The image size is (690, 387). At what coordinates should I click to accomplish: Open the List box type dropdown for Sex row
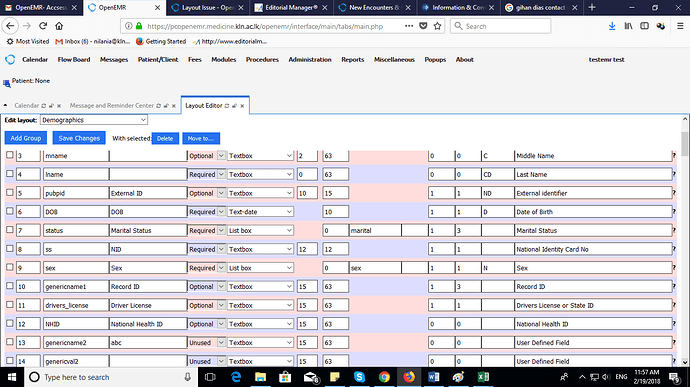tap(261, 268)
